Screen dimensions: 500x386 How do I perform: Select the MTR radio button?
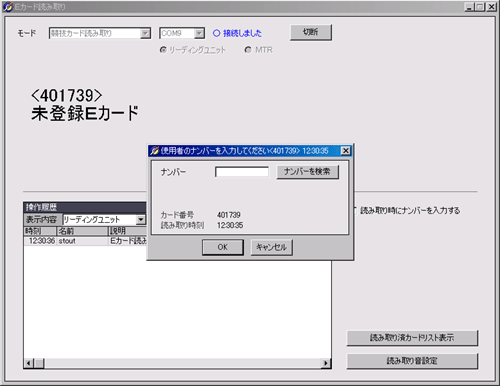[x=248, y=50]
